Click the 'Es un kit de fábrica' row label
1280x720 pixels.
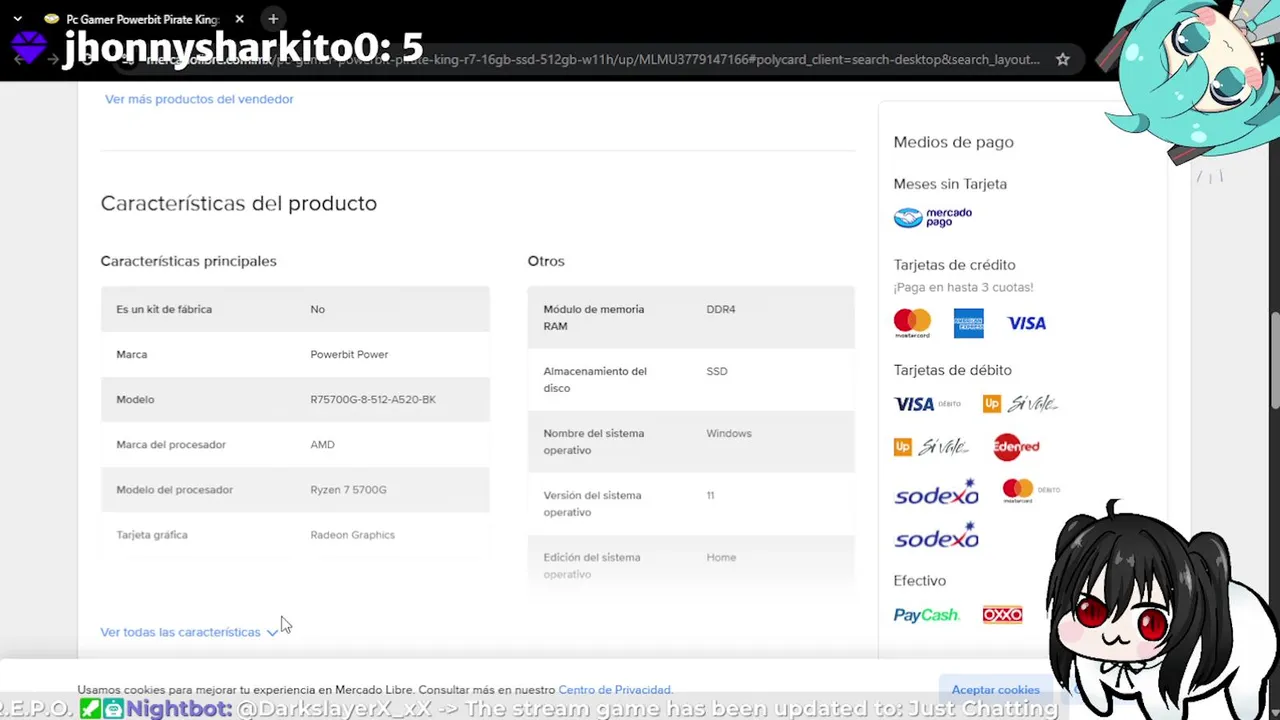click(x=164, y=309)
